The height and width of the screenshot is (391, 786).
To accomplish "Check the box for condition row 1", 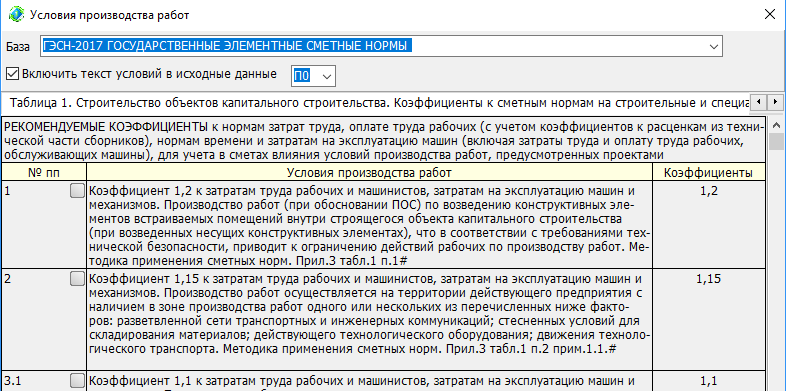I will [77, 191].
